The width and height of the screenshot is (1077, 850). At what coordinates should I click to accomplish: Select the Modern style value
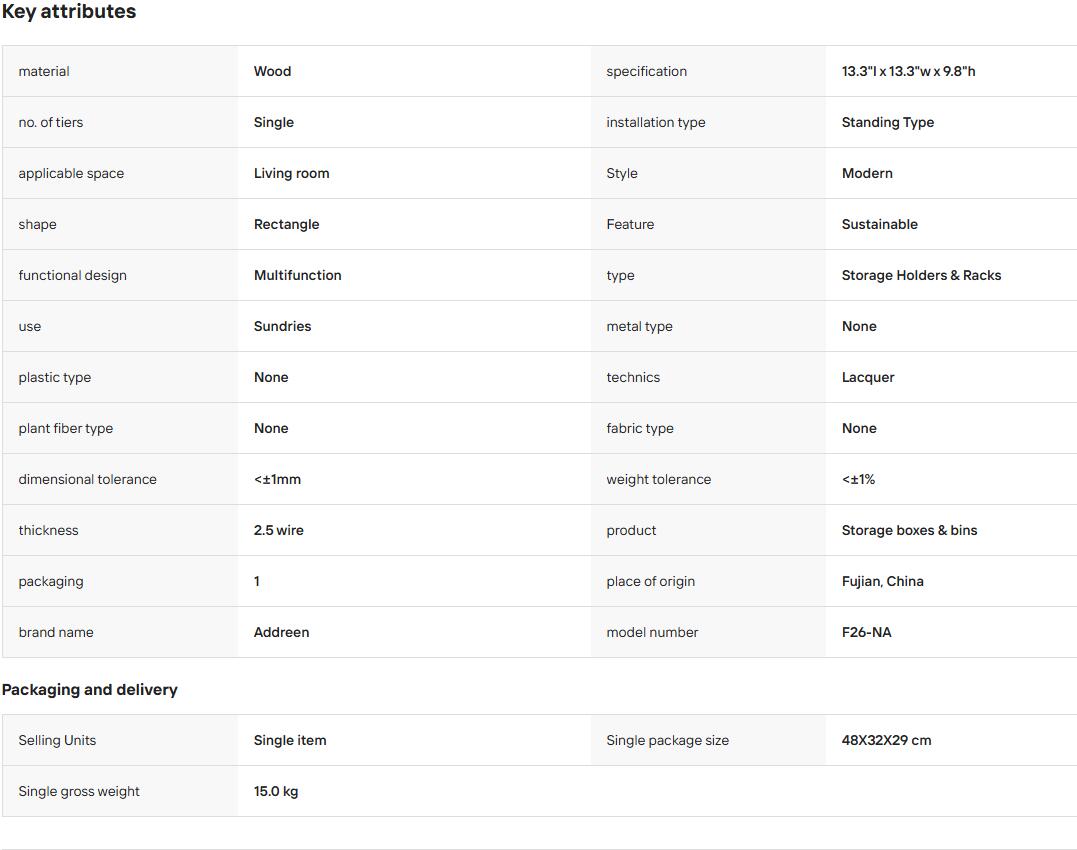coord(868,173)
